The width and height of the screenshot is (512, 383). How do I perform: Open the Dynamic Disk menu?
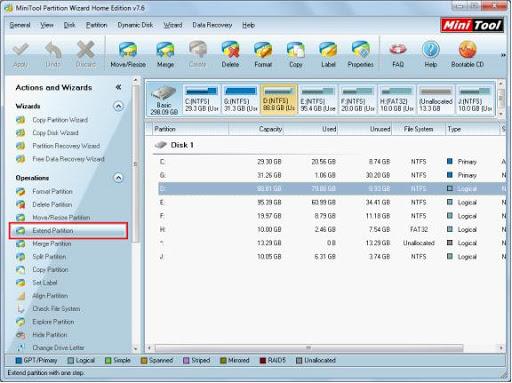tap(135, 25)
